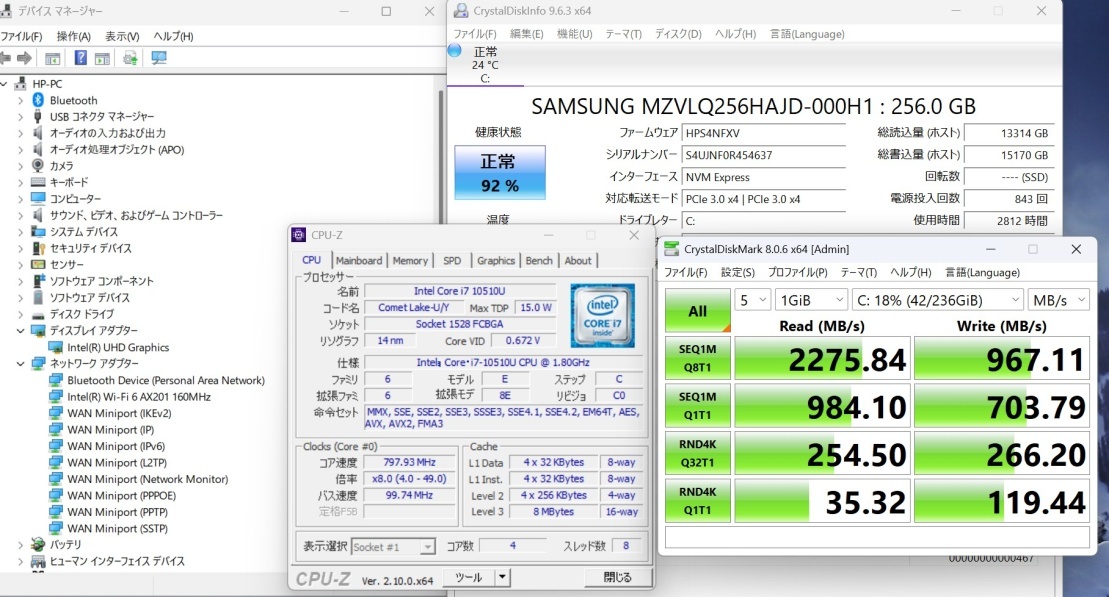The width and height of the screenshot is (1109, 597).
Task: Click the 閉じる button in CPU-Z
Action: 617,577
